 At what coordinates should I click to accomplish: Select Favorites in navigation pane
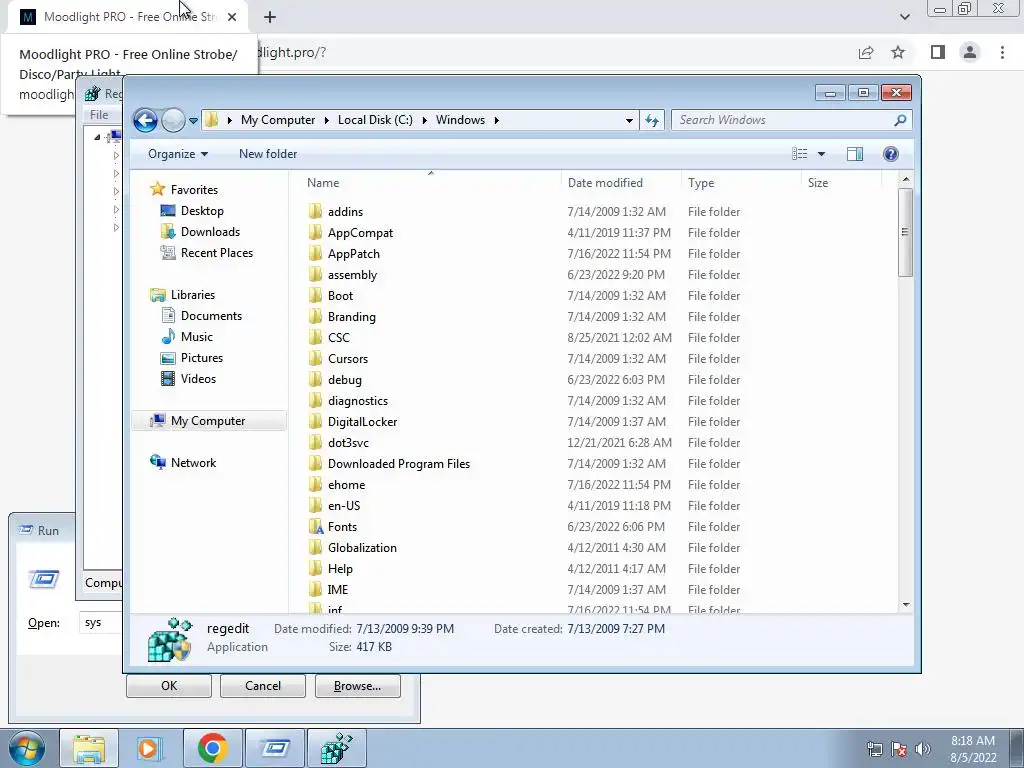(x=194, y=190)
